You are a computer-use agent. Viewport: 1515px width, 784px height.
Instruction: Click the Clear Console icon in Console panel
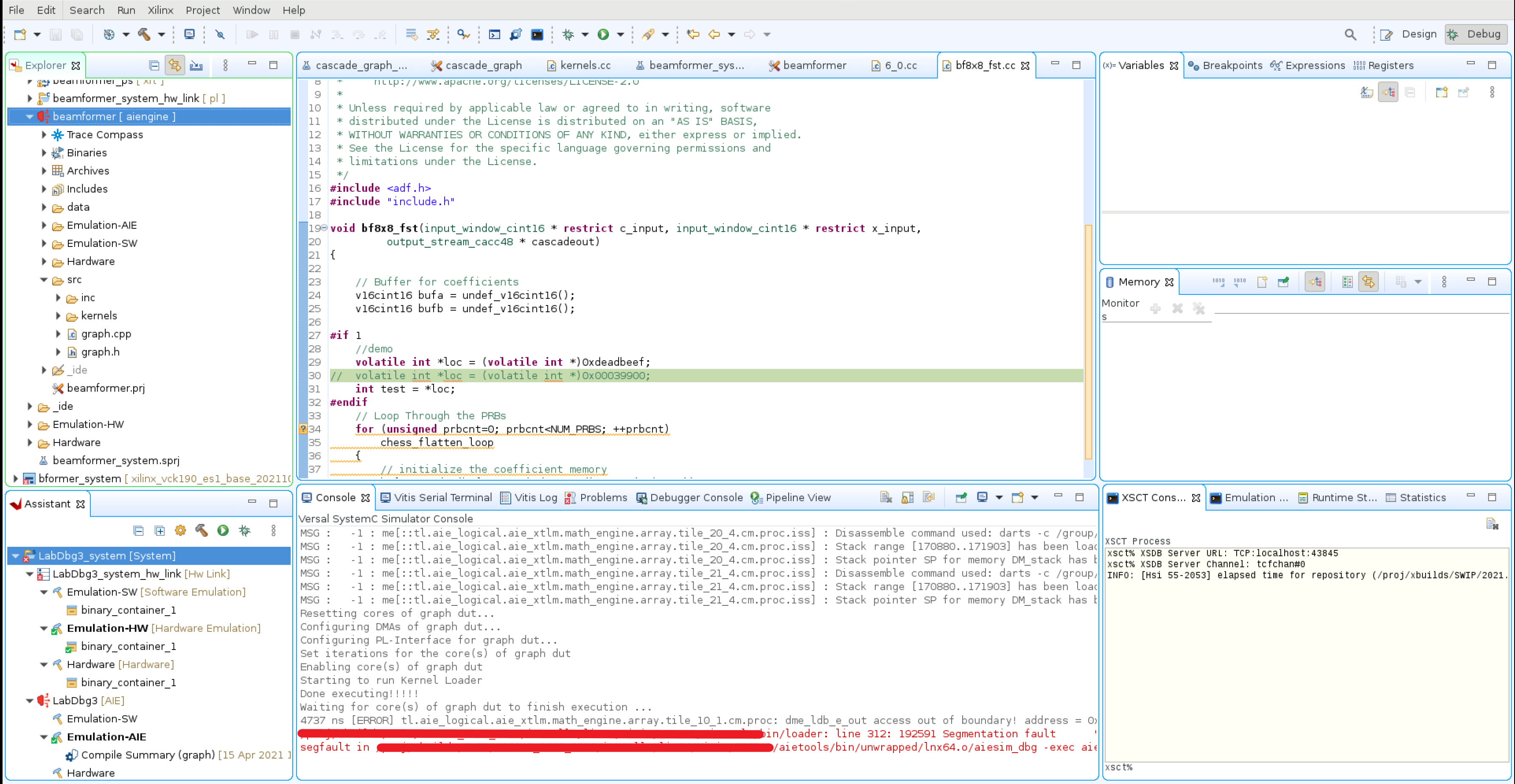[886, 498]
